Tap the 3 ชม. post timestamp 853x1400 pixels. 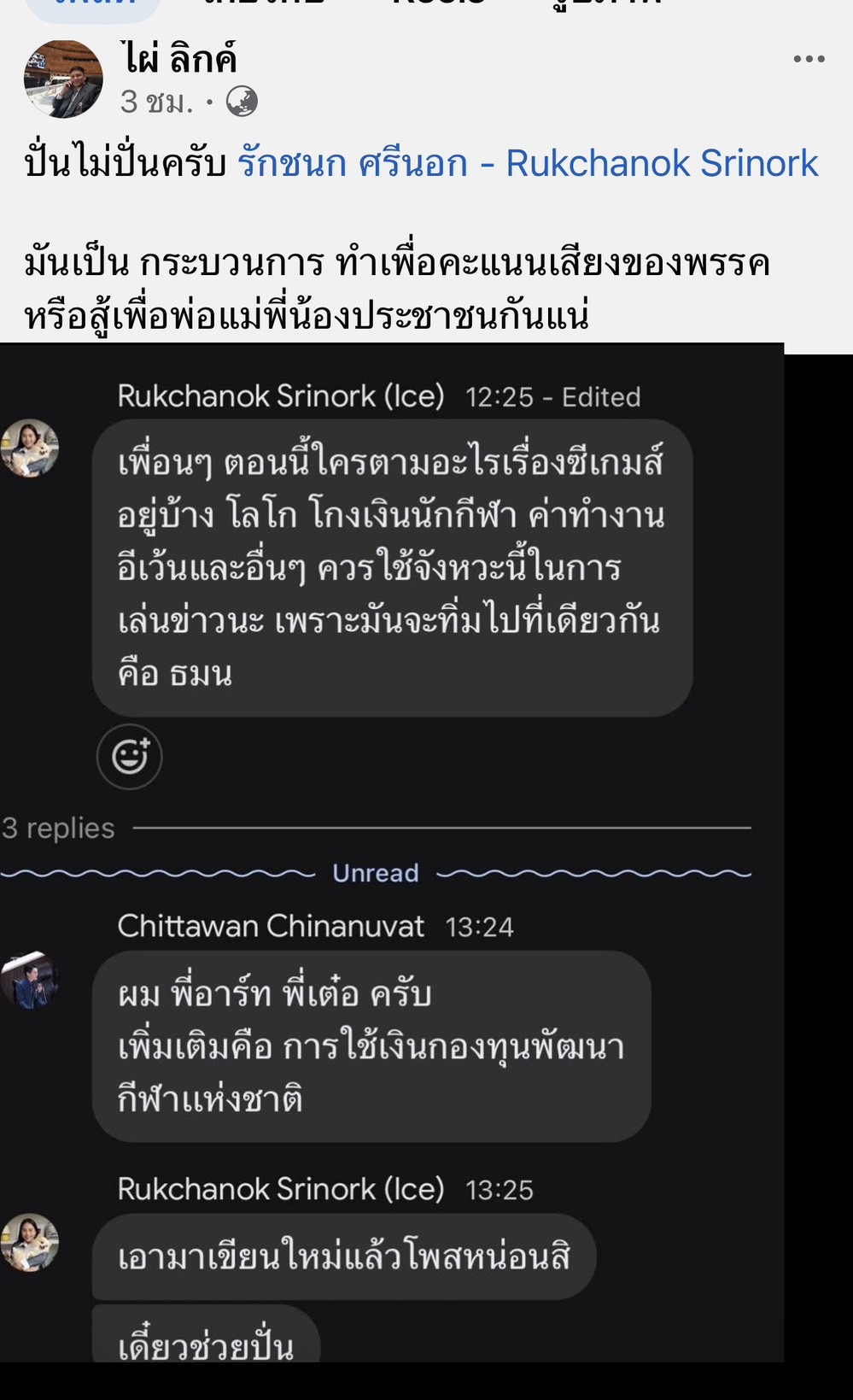point(157,103)
